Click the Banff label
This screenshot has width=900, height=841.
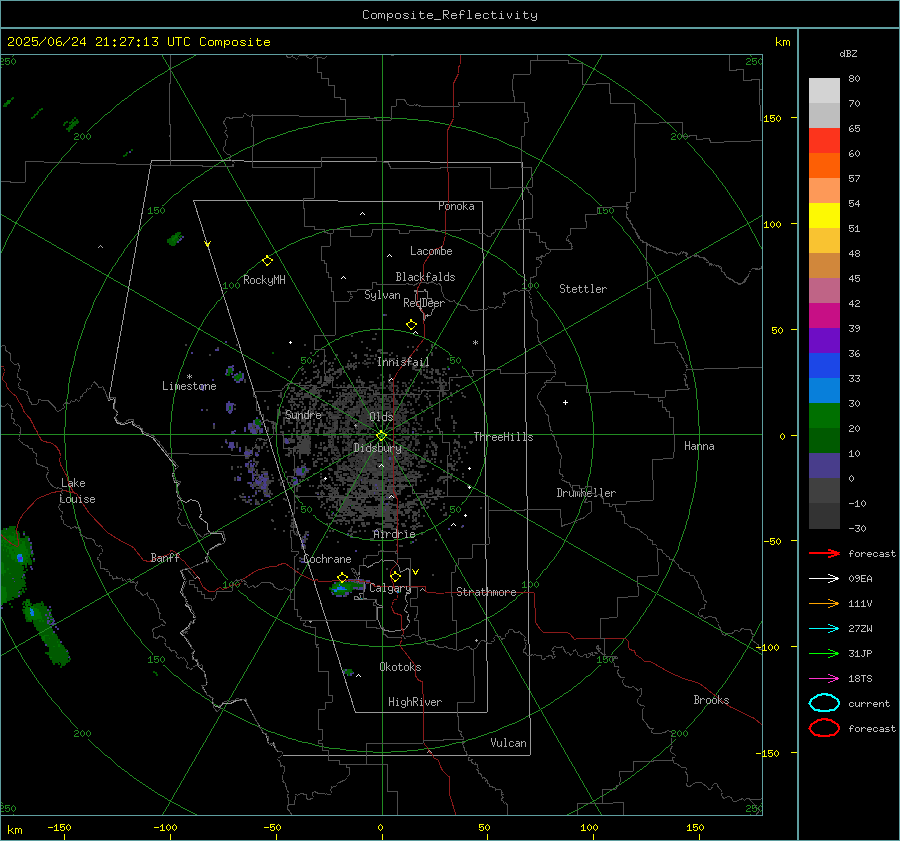click(165, 557)
